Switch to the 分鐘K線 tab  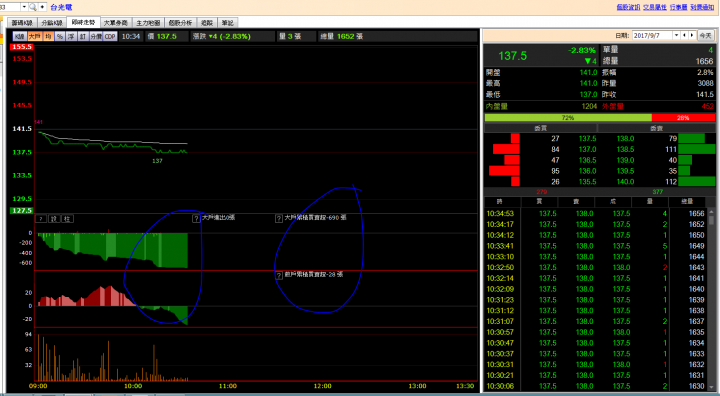click(52, 23)
